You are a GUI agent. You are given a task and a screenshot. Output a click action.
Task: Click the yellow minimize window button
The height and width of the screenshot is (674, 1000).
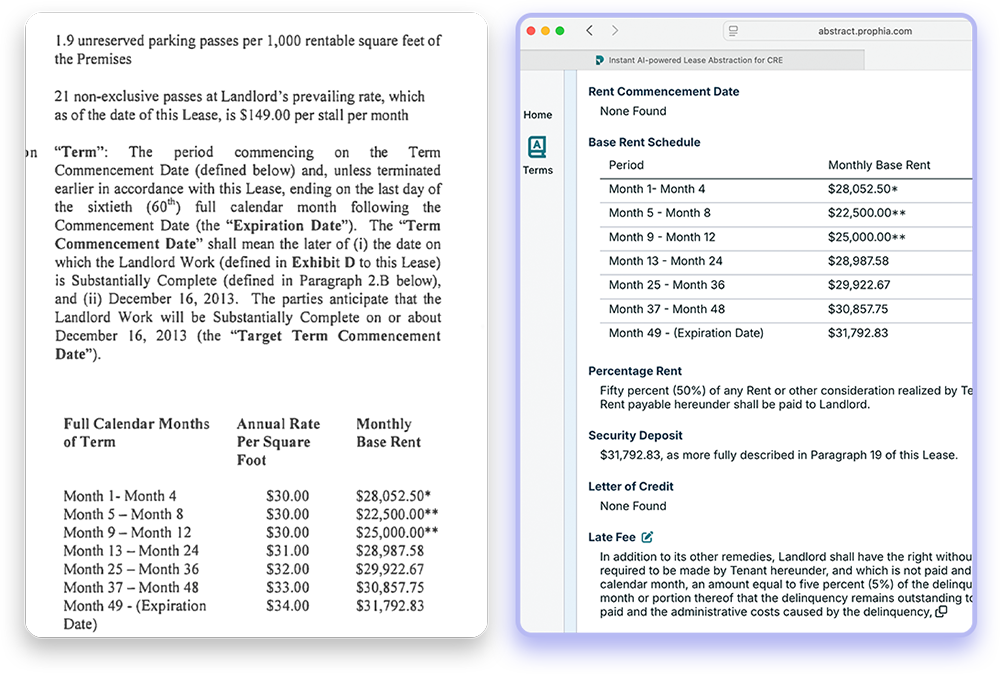coord(545,31)
